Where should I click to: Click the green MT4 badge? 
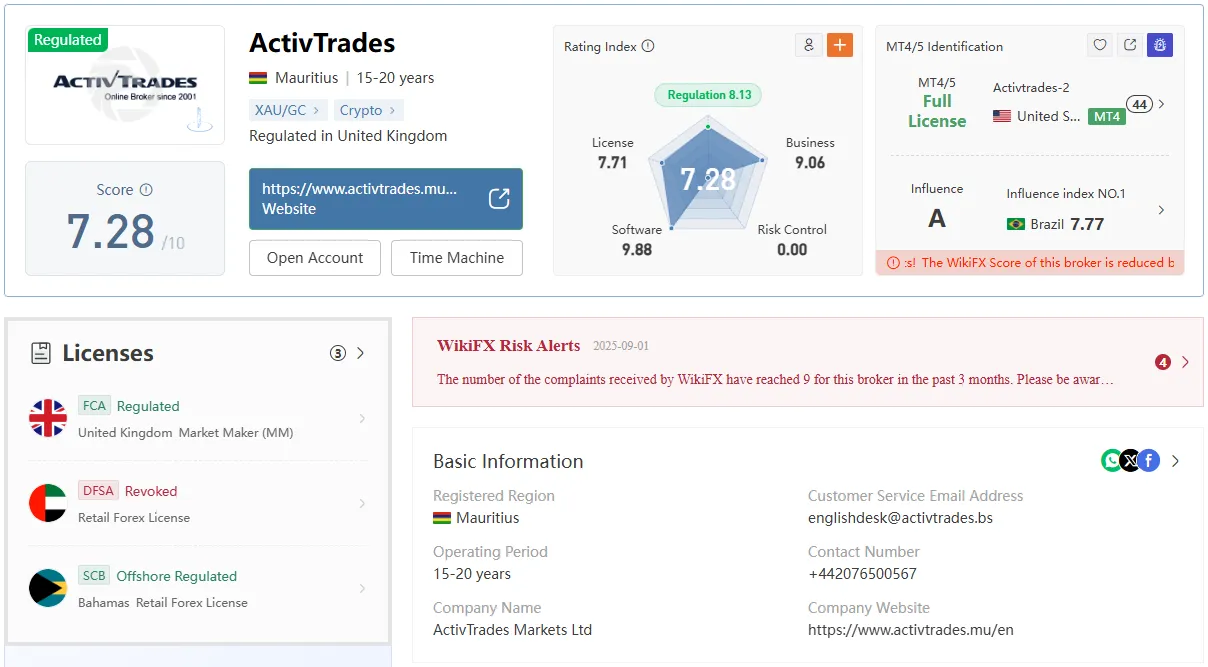coord(1107,117)
